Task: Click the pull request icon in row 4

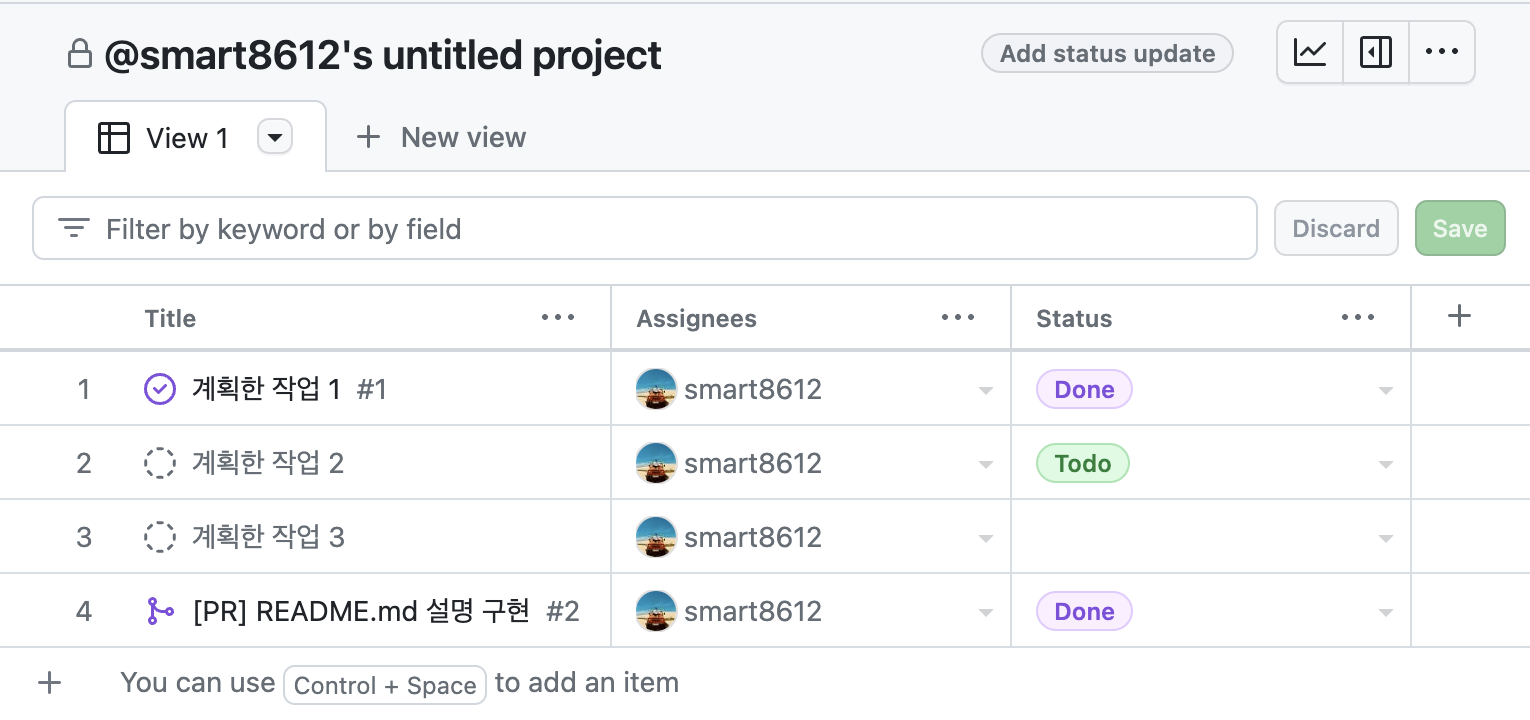Action: pos(160,611)
